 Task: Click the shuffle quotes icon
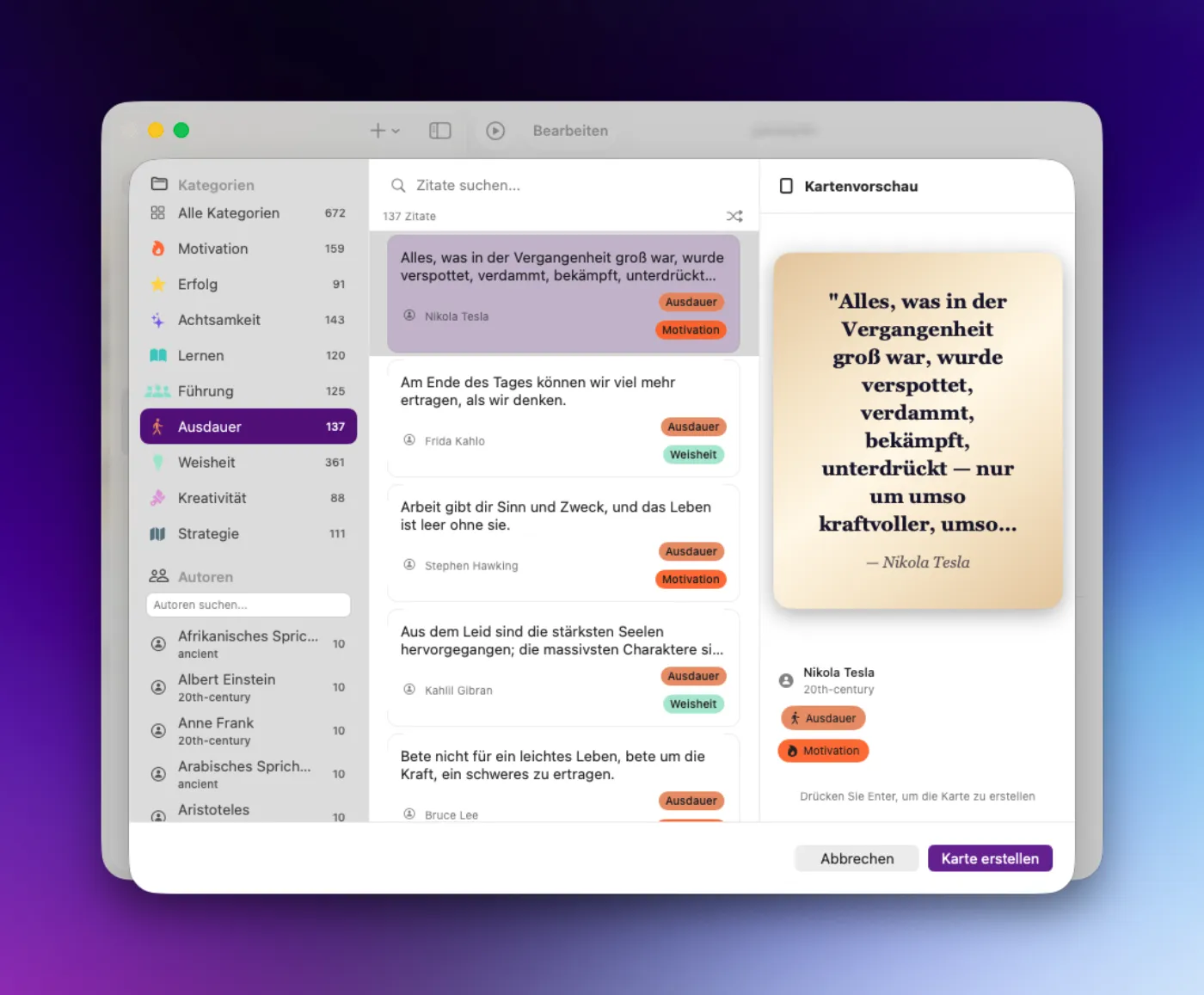coord(734,216)
